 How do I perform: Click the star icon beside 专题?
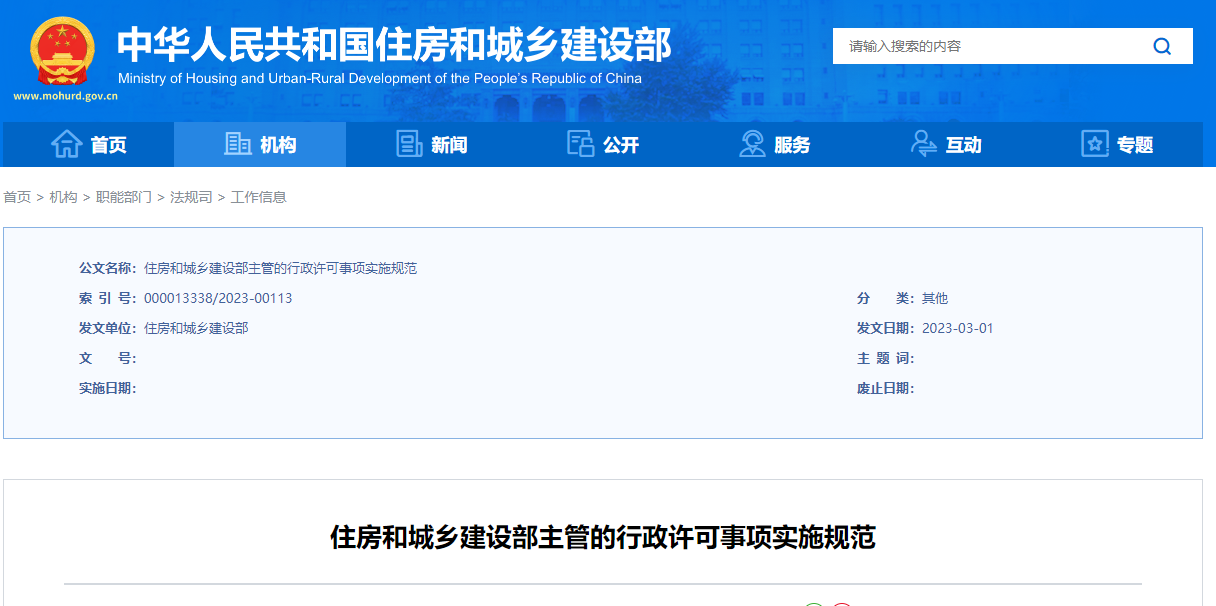tap(1095, 145)
